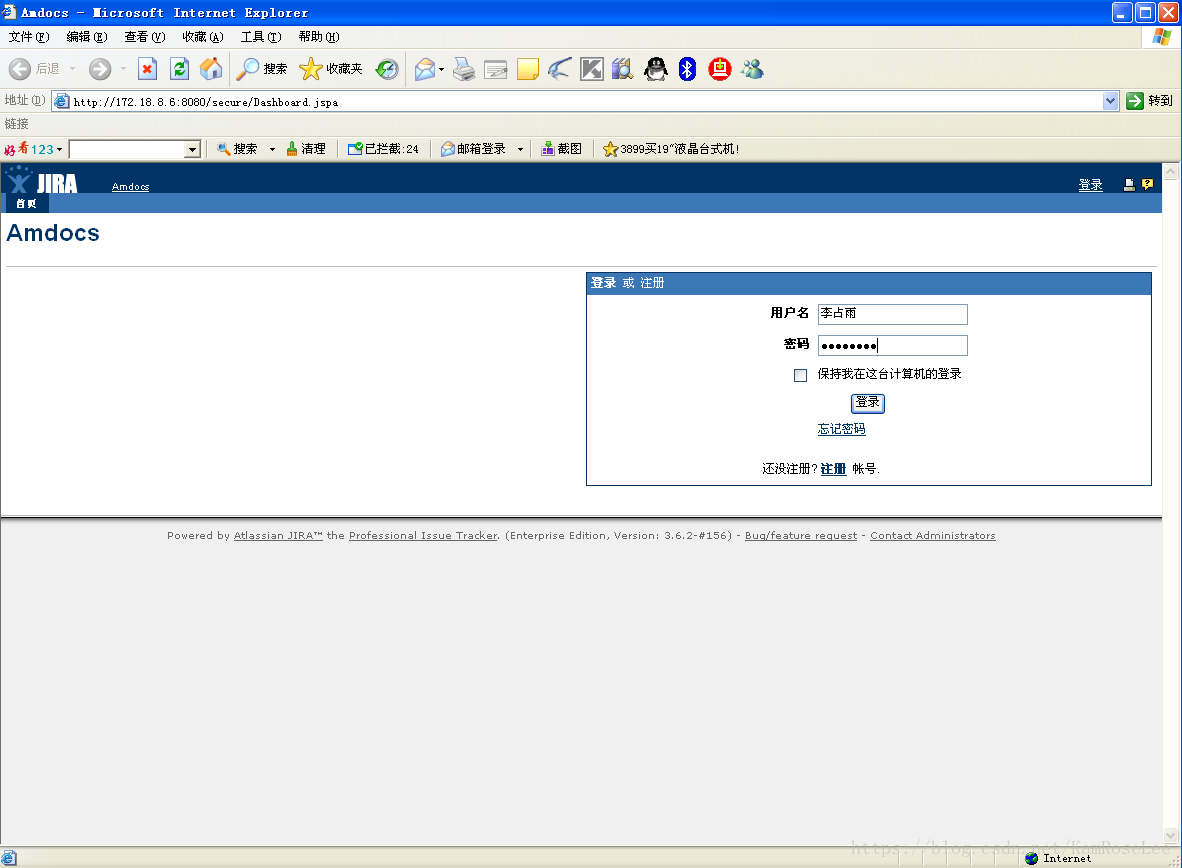Viewport: 1182px width, 868px height.
Task: Click the 好123 search input box
Action: pyautogui.click(x=127, y=149)
